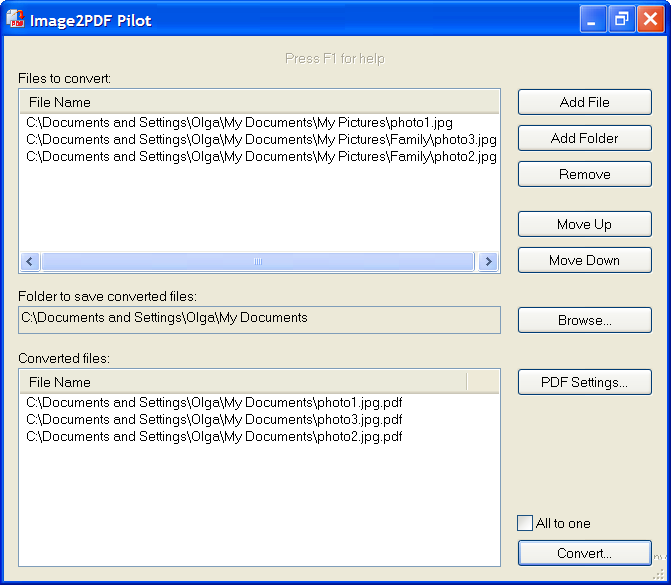Close the Image2PDF Pilot window
The image size is (671, 585).
(650, 19)
